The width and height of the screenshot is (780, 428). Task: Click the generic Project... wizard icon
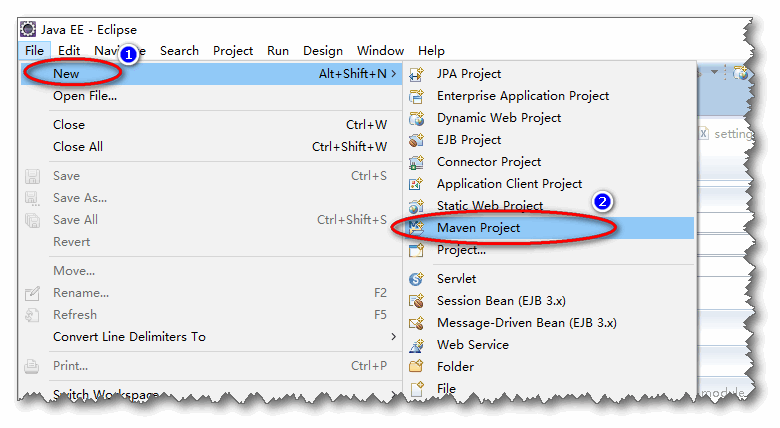416,250
